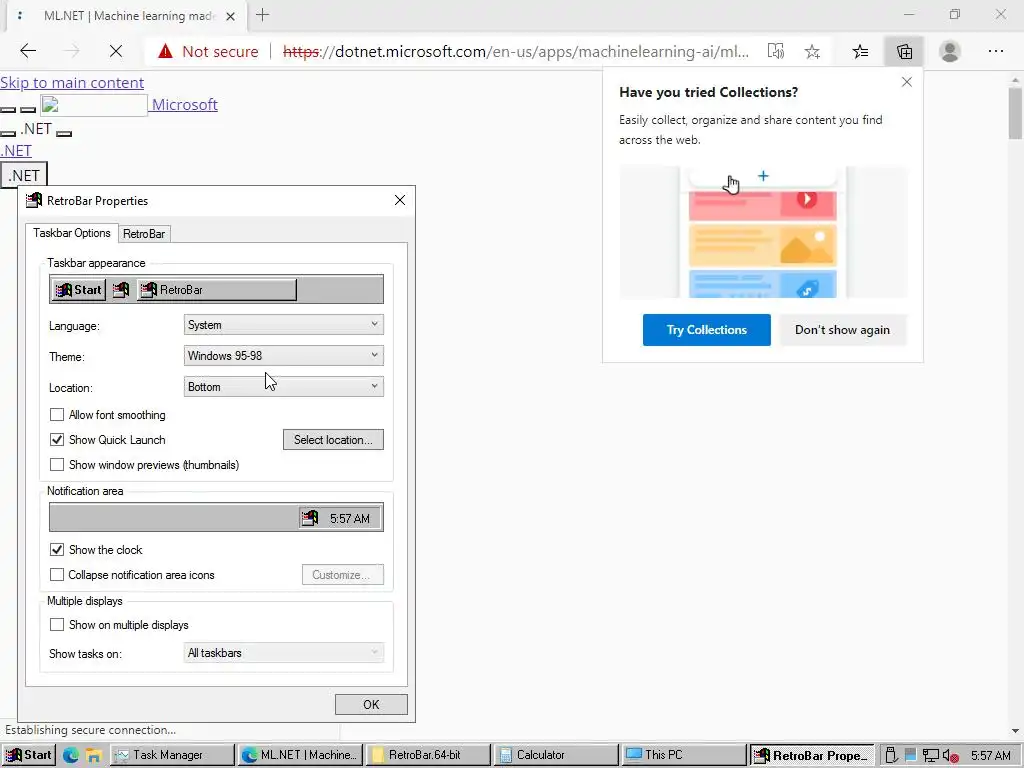Click the disabled Customize... button
Image resolution: width=1024 pixels, height=768 pixels.
click(x=343, y=575)
